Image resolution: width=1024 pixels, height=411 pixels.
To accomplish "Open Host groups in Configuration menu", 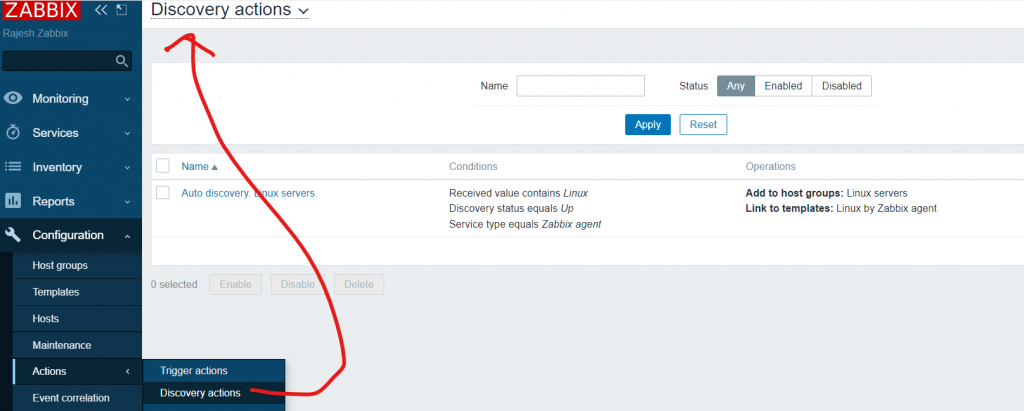I will 60,265.
